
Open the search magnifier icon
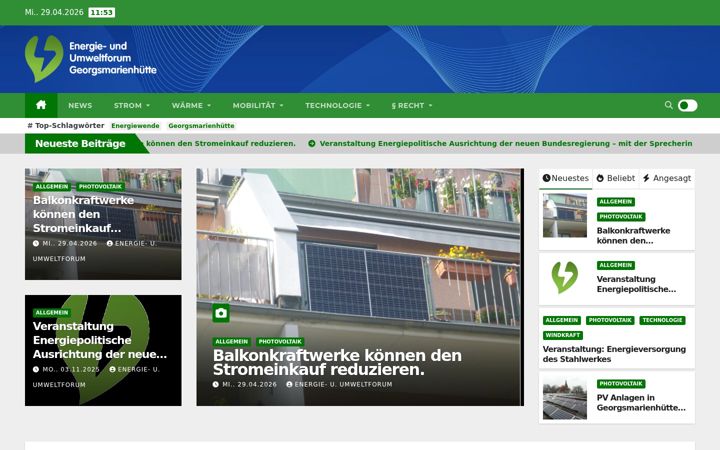tap(669, 105)
